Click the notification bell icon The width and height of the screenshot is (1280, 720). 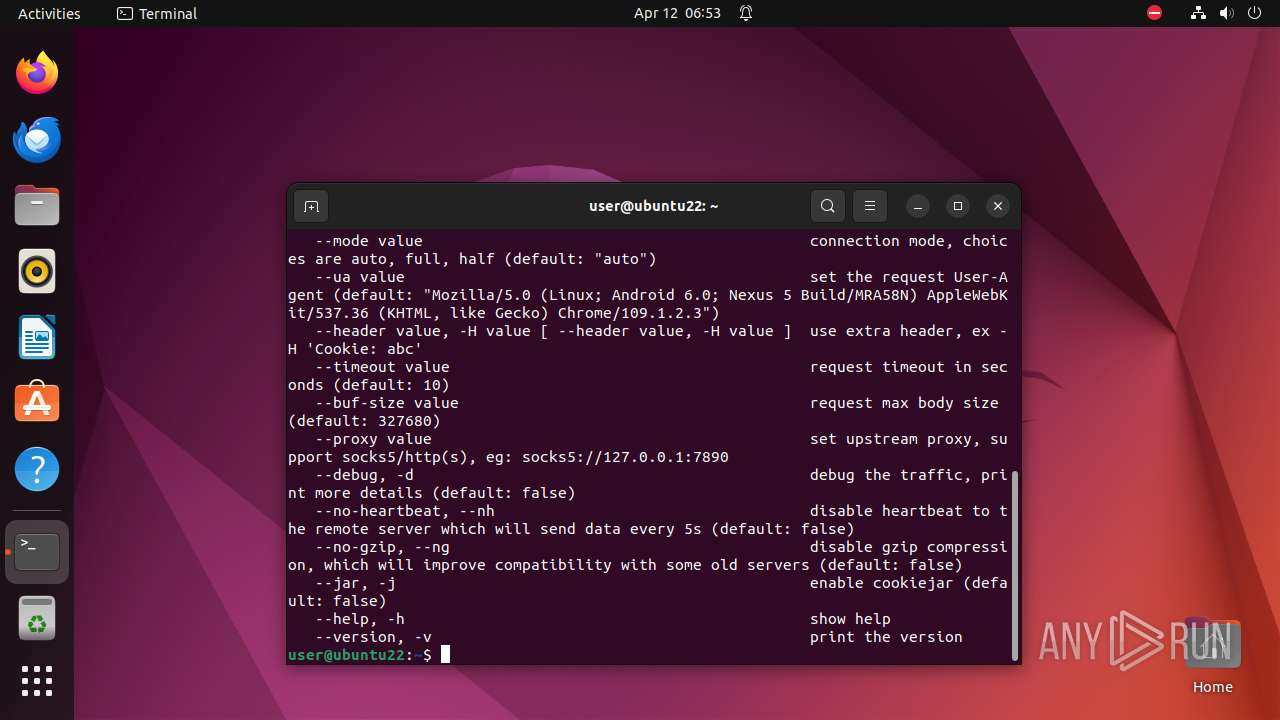(x=746, y=13)
